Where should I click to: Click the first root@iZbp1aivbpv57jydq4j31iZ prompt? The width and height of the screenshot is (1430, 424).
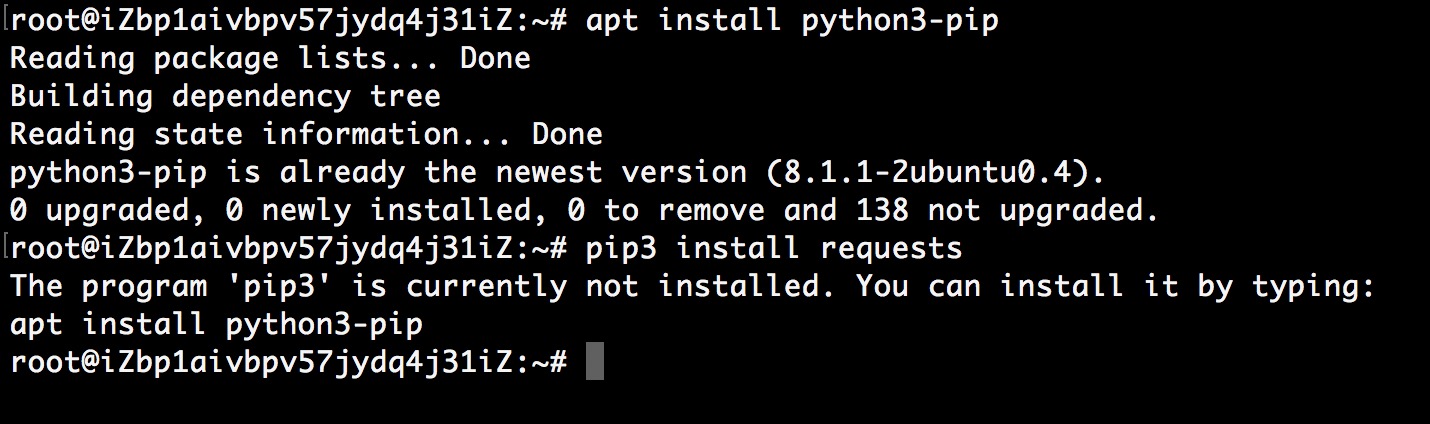(x=288, y=20)
